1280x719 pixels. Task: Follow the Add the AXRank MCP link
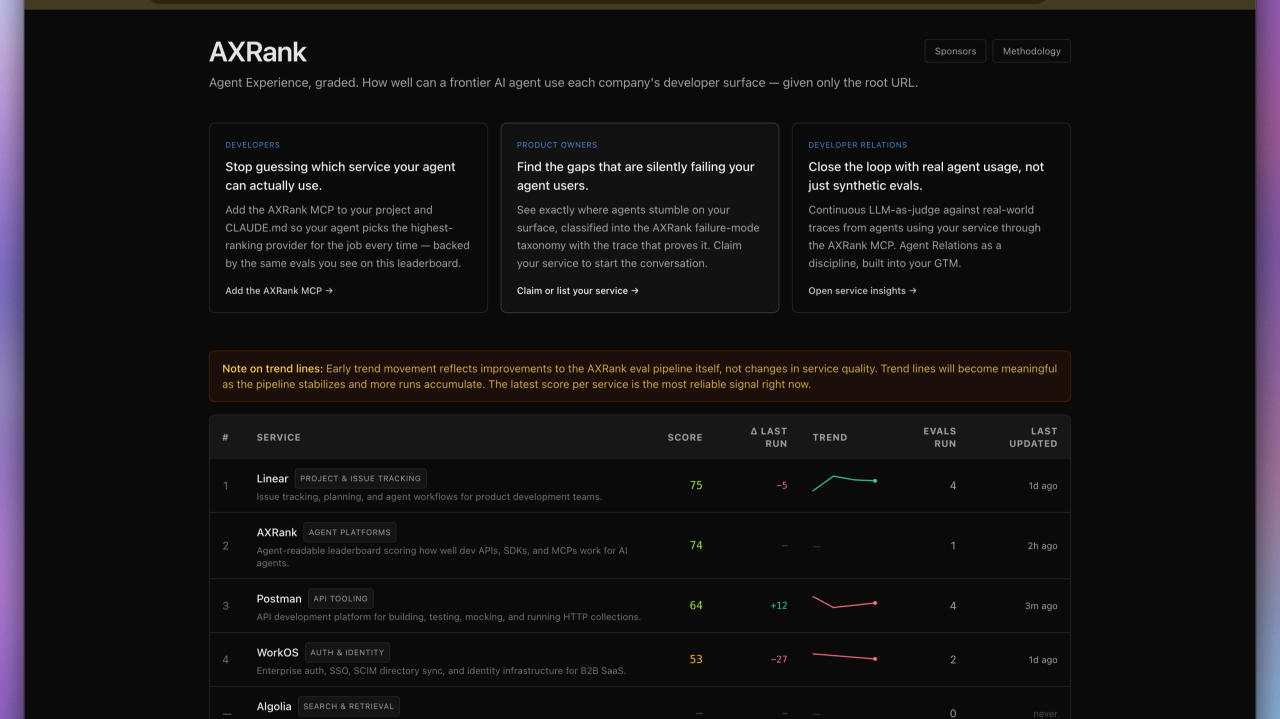pos(279,291)
